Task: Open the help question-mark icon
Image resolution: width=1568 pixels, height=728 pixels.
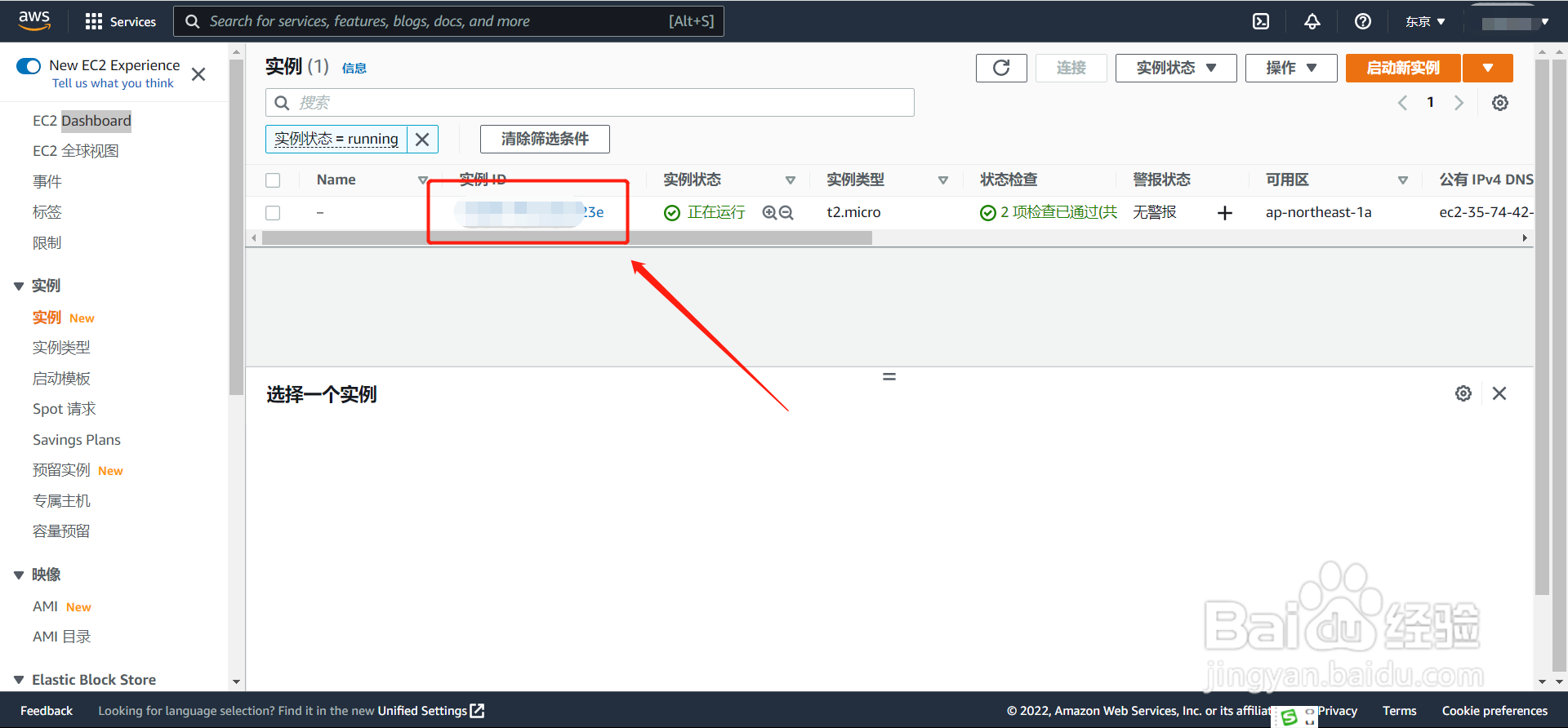Action: coord(1362,21)
